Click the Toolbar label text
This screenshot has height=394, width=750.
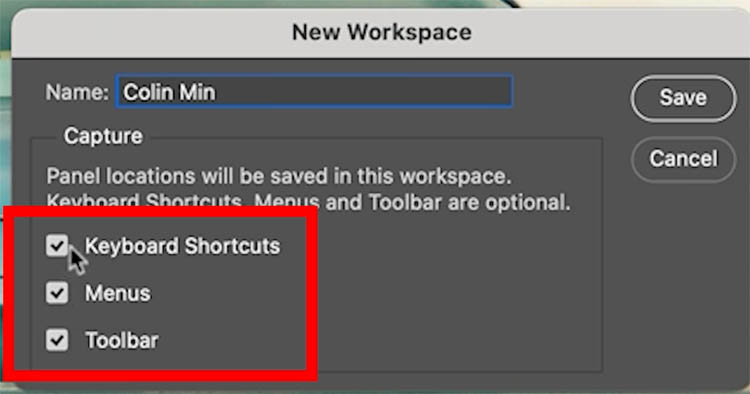(121, 340)
